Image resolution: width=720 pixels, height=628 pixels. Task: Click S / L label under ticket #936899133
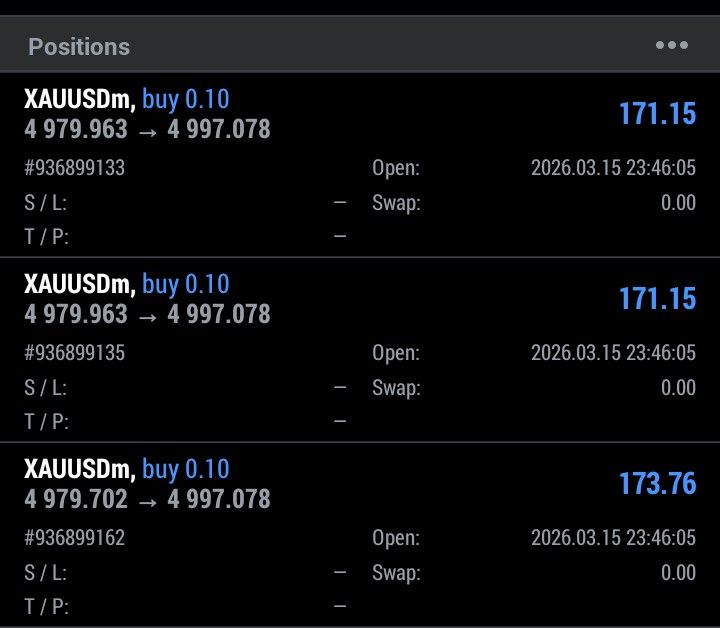(x=46, y=203)
